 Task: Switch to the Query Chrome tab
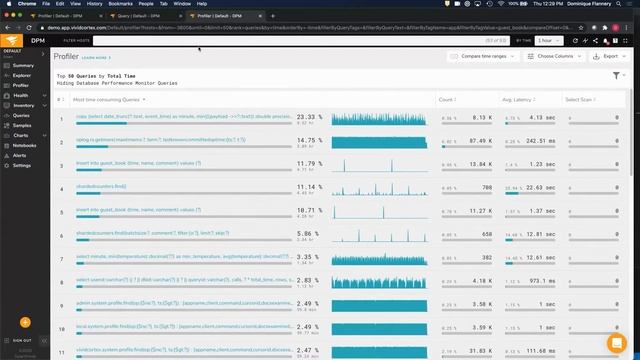pyautogui.click(x=145, y=16)
